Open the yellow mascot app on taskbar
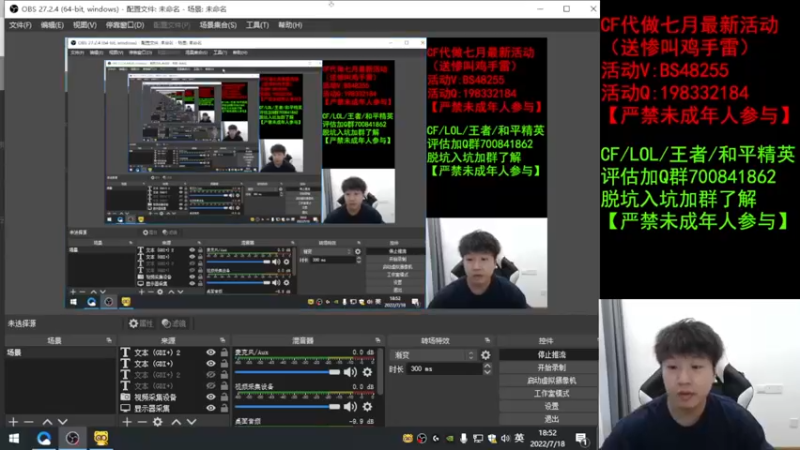800x450 pixels. pyautogui.click(x=101, y=439)
